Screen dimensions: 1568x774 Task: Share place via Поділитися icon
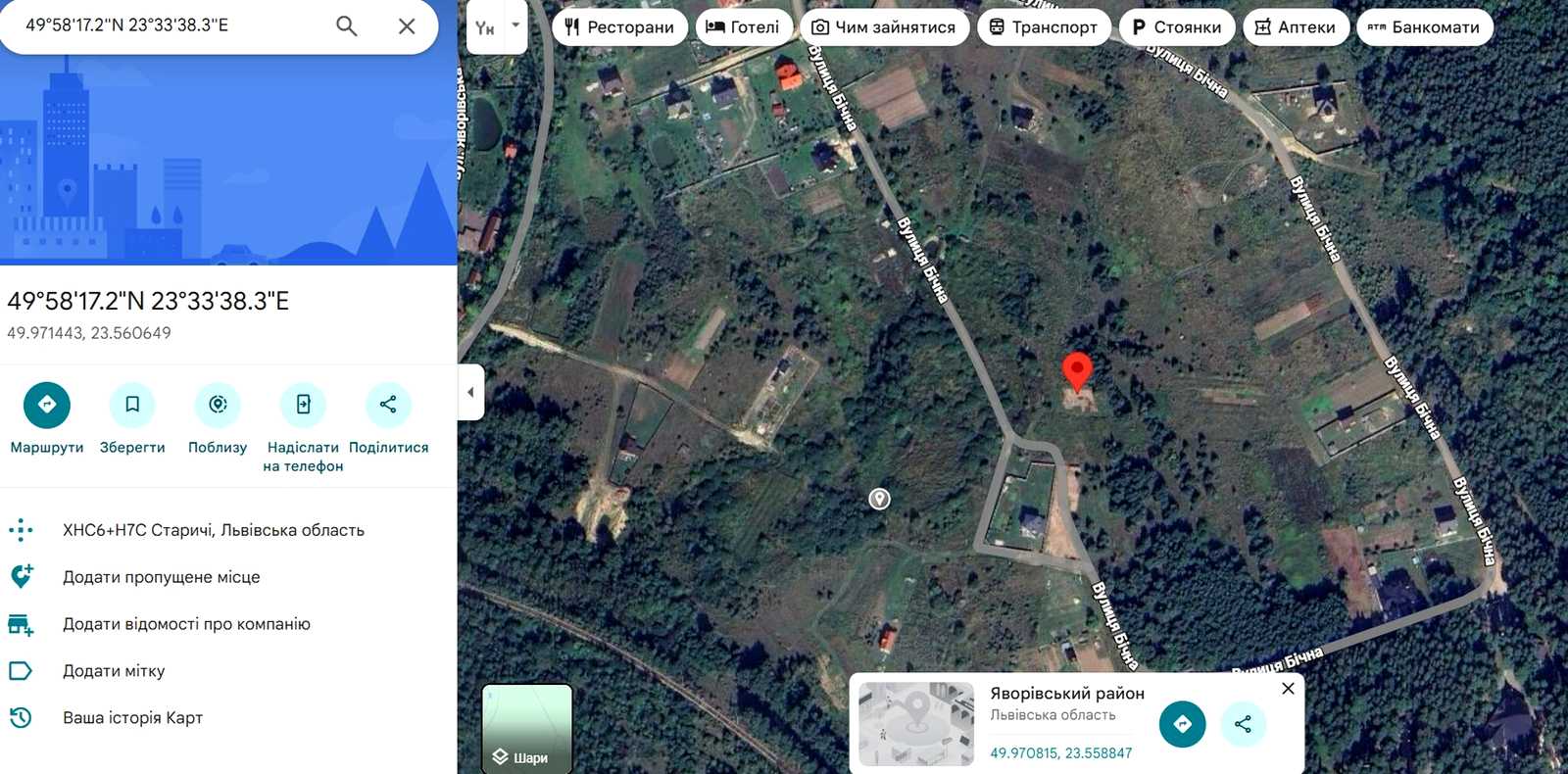[x=388, y=405]
